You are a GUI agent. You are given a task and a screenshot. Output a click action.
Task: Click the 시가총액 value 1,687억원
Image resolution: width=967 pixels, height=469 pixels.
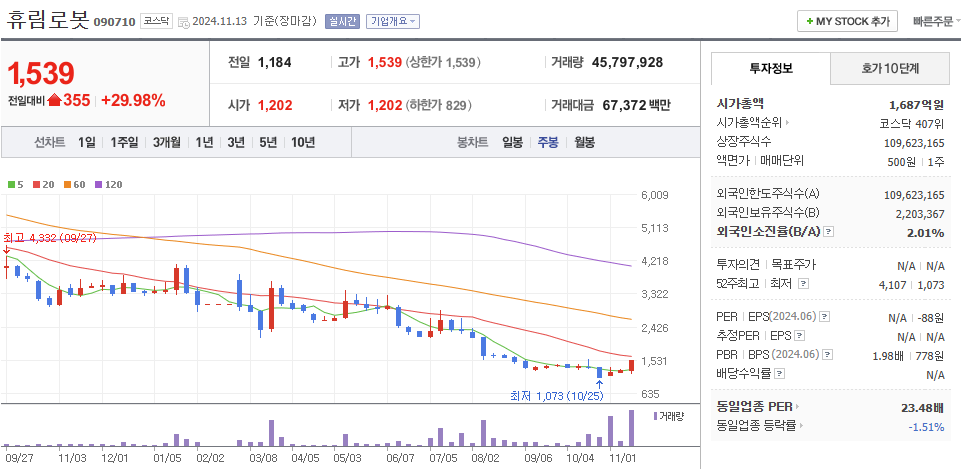tap(916, 104)
